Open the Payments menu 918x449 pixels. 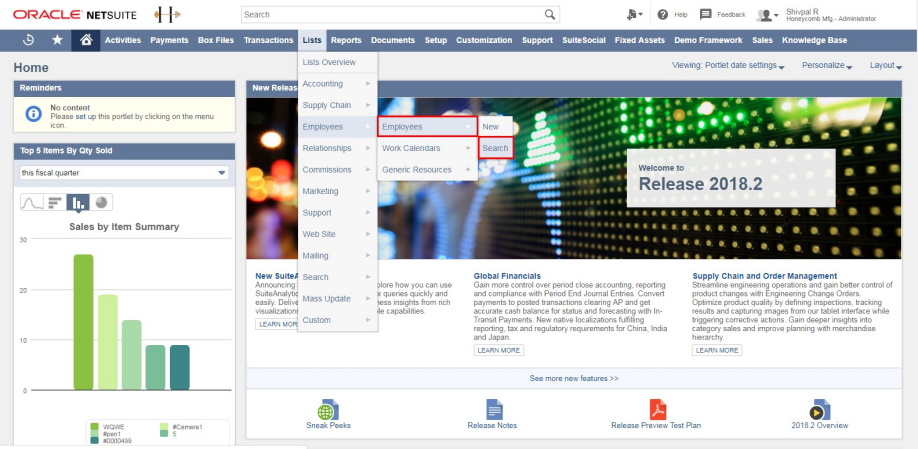[x=169, y=40]
